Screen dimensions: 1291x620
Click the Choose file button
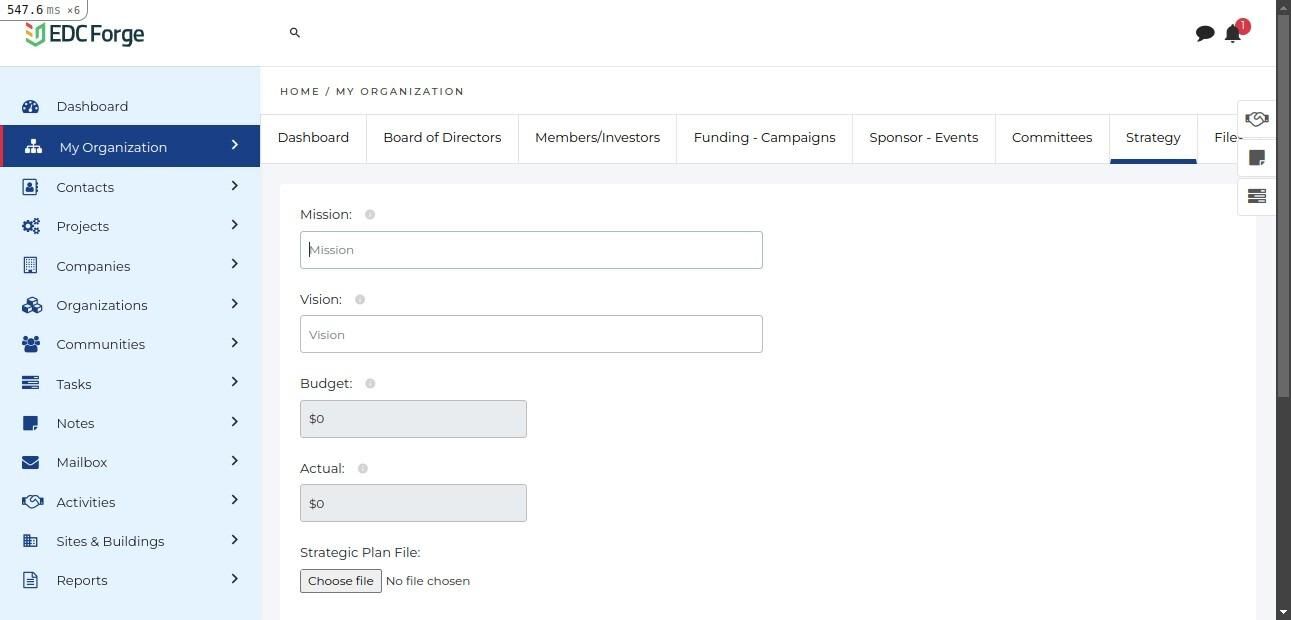point(341,581)
